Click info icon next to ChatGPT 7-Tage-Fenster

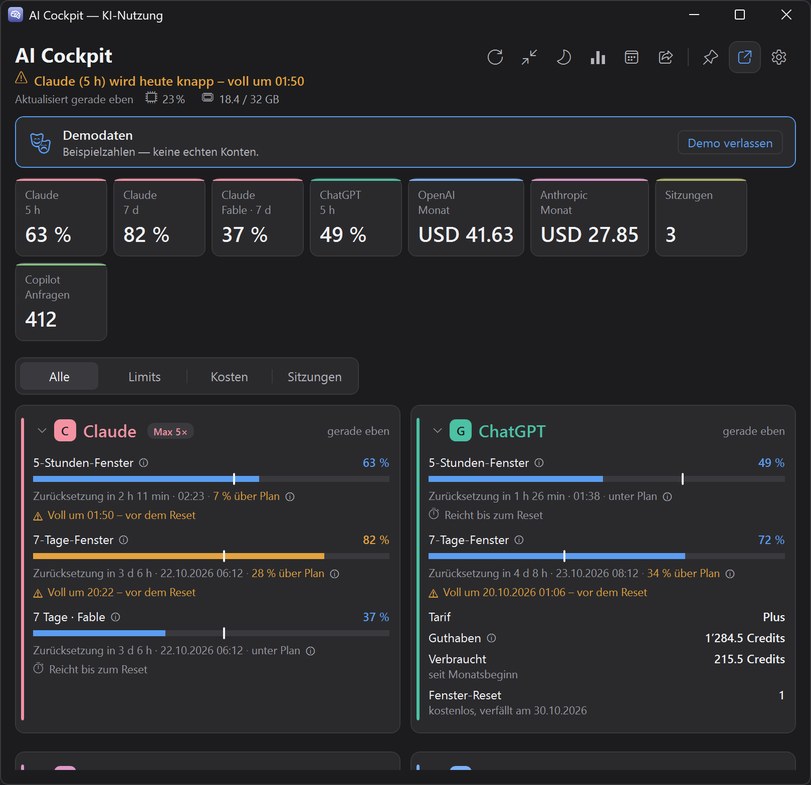pyautogui.click(x=519, y=540)
